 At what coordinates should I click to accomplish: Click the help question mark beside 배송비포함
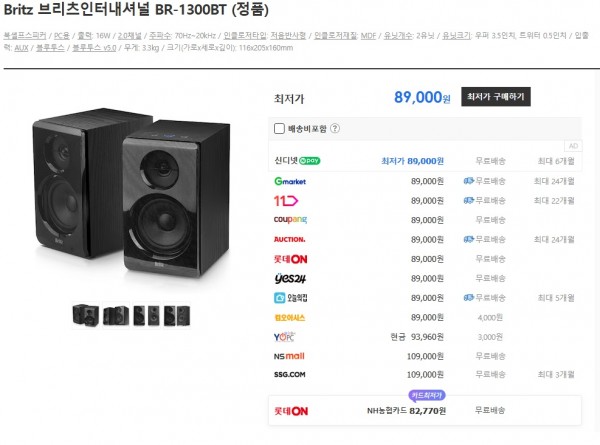[335, 129]
